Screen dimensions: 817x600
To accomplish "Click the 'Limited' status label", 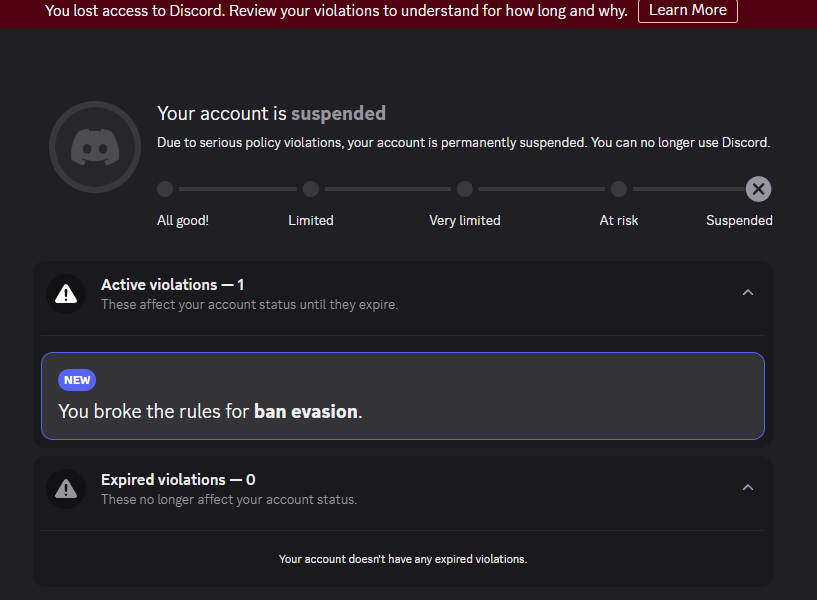I will pyautogui.click(x=311, y=220).
